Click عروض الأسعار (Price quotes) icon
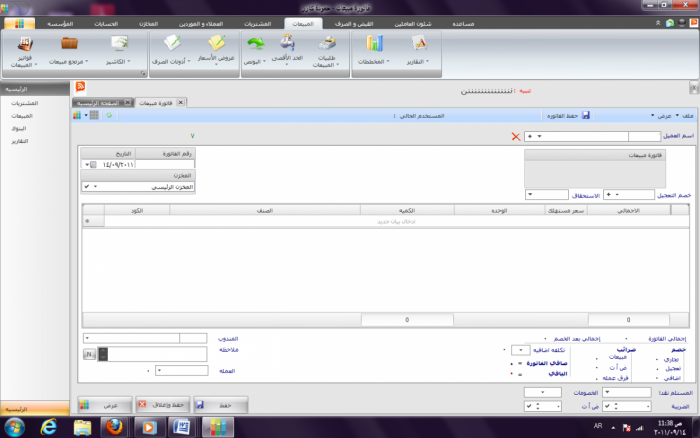This screenshot has width=700, height=438. click(x=215, y=47)
